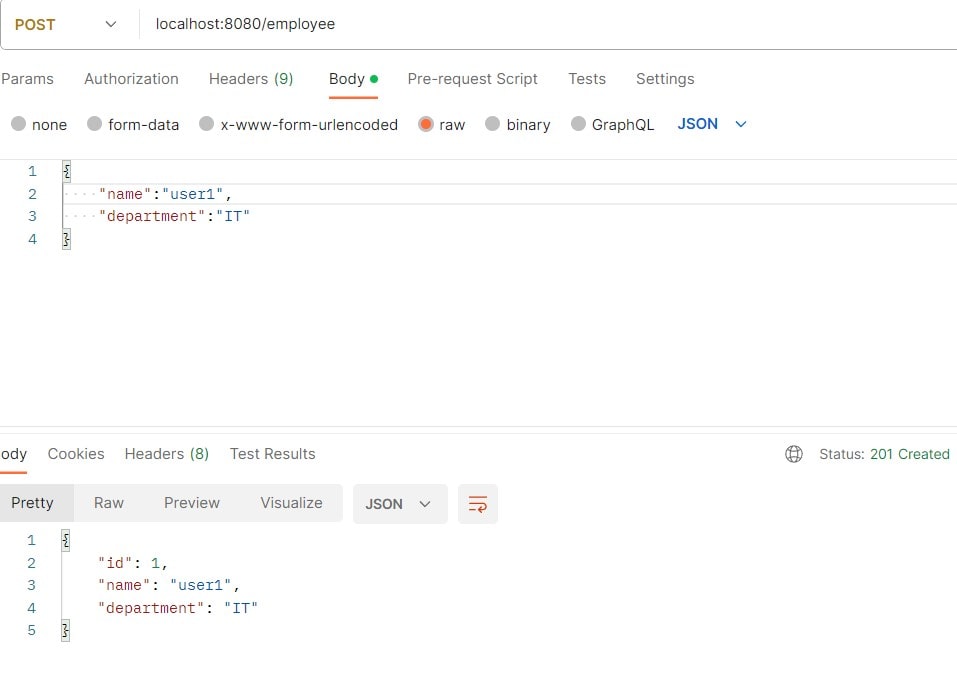Choose the GraphQL body type radio
Image resolution: width=957 pixels, height=687 pixels.
coord(578,124)
